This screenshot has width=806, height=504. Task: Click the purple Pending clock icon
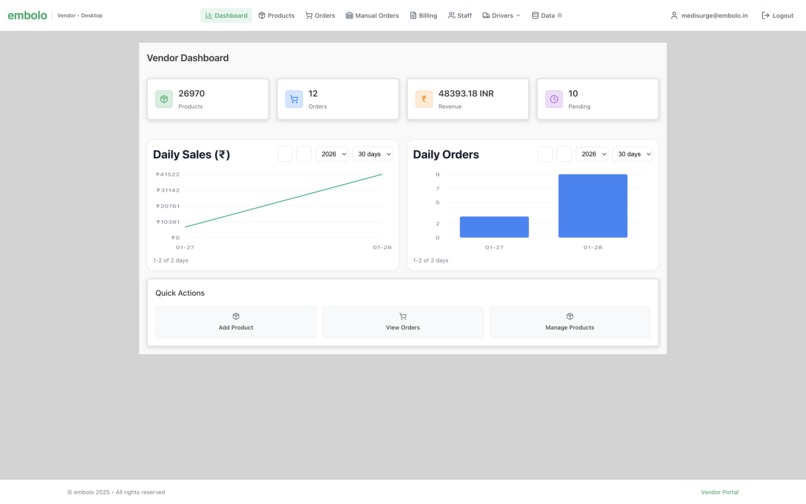(554, 99)
